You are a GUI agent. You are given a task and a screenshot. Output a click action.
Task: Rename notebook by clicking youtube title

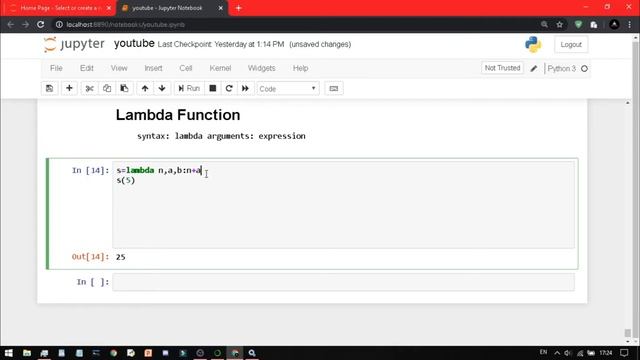point(134,43)
